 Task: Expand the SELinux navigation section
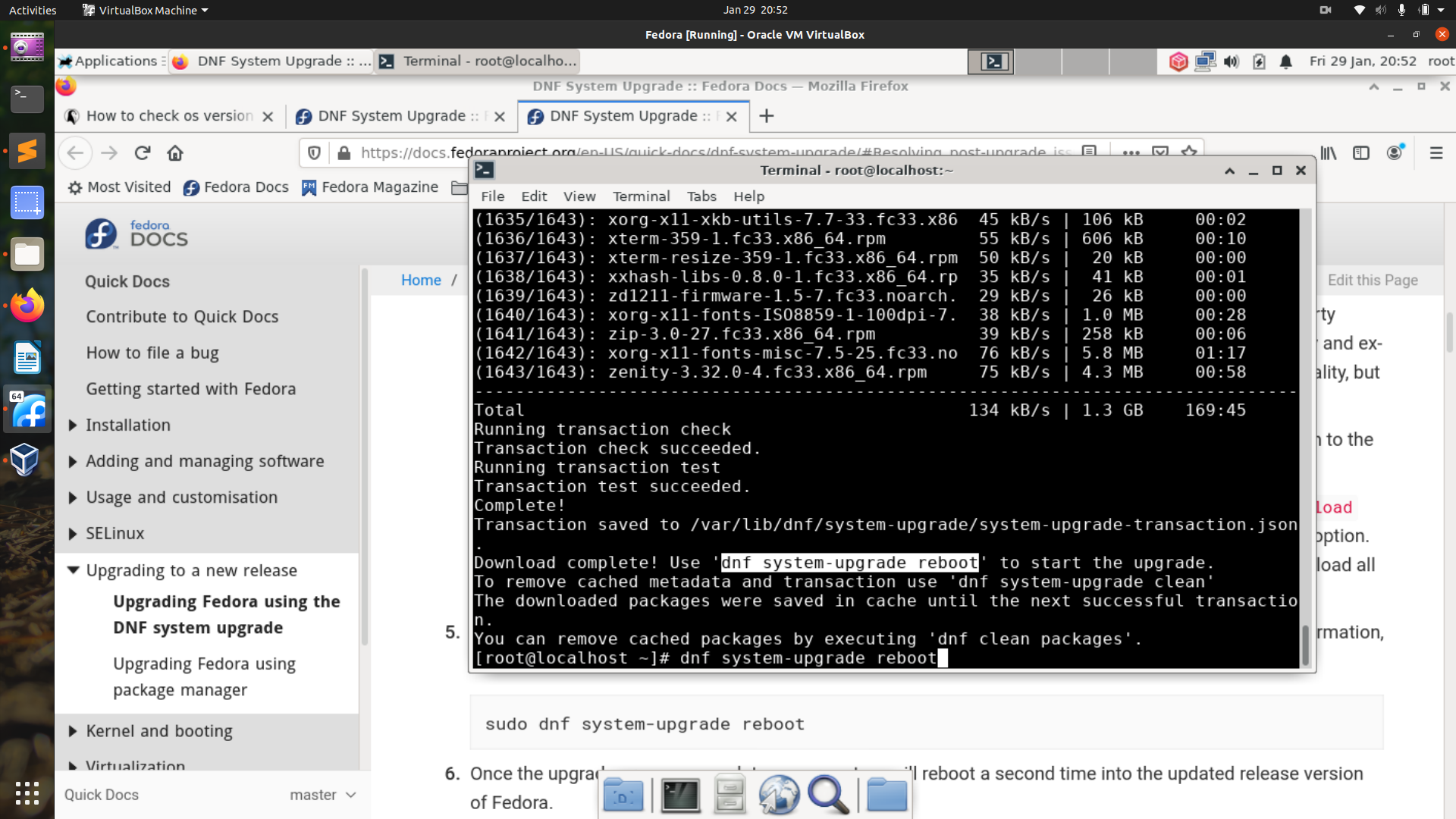(x=74, y=534)
